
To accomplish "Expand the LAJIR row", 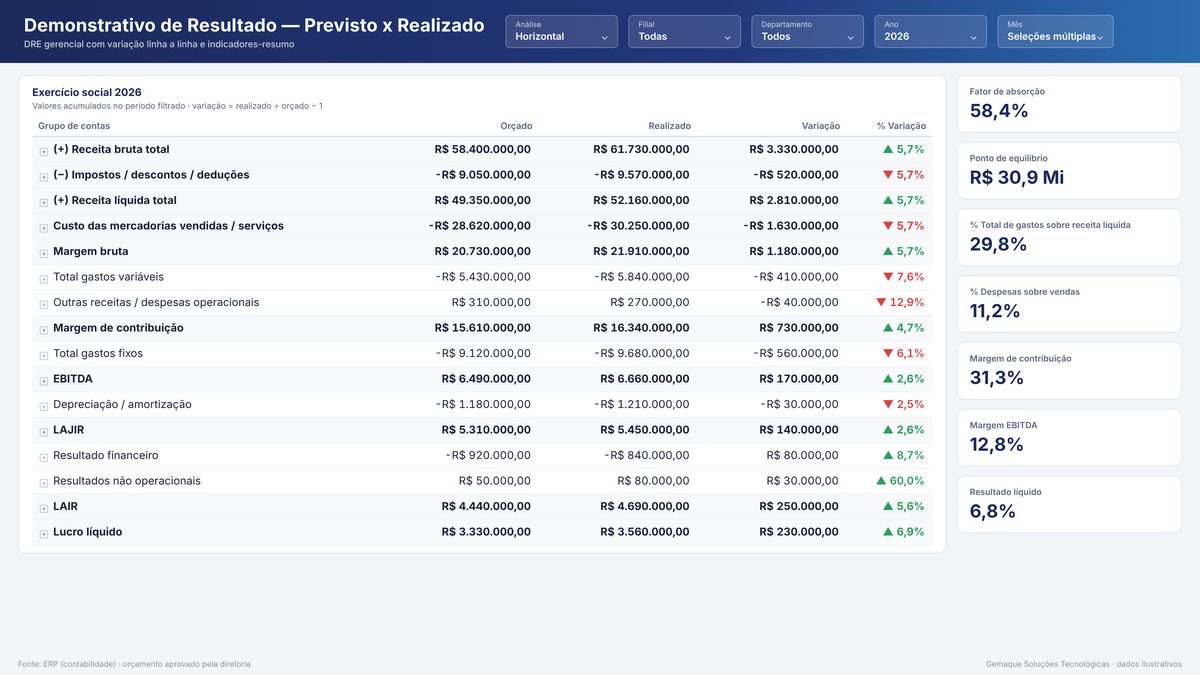I will point(44,432).
